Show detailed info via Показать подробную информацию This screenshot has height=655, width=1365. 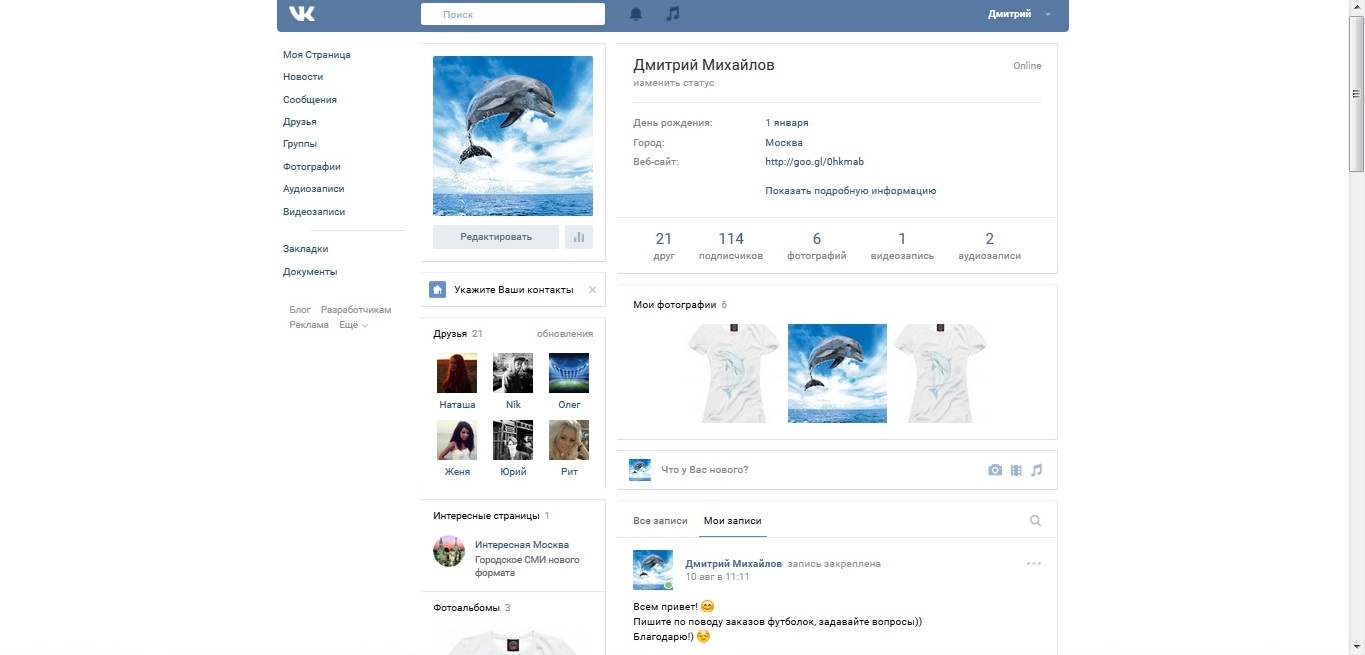(x=850, y=190)
